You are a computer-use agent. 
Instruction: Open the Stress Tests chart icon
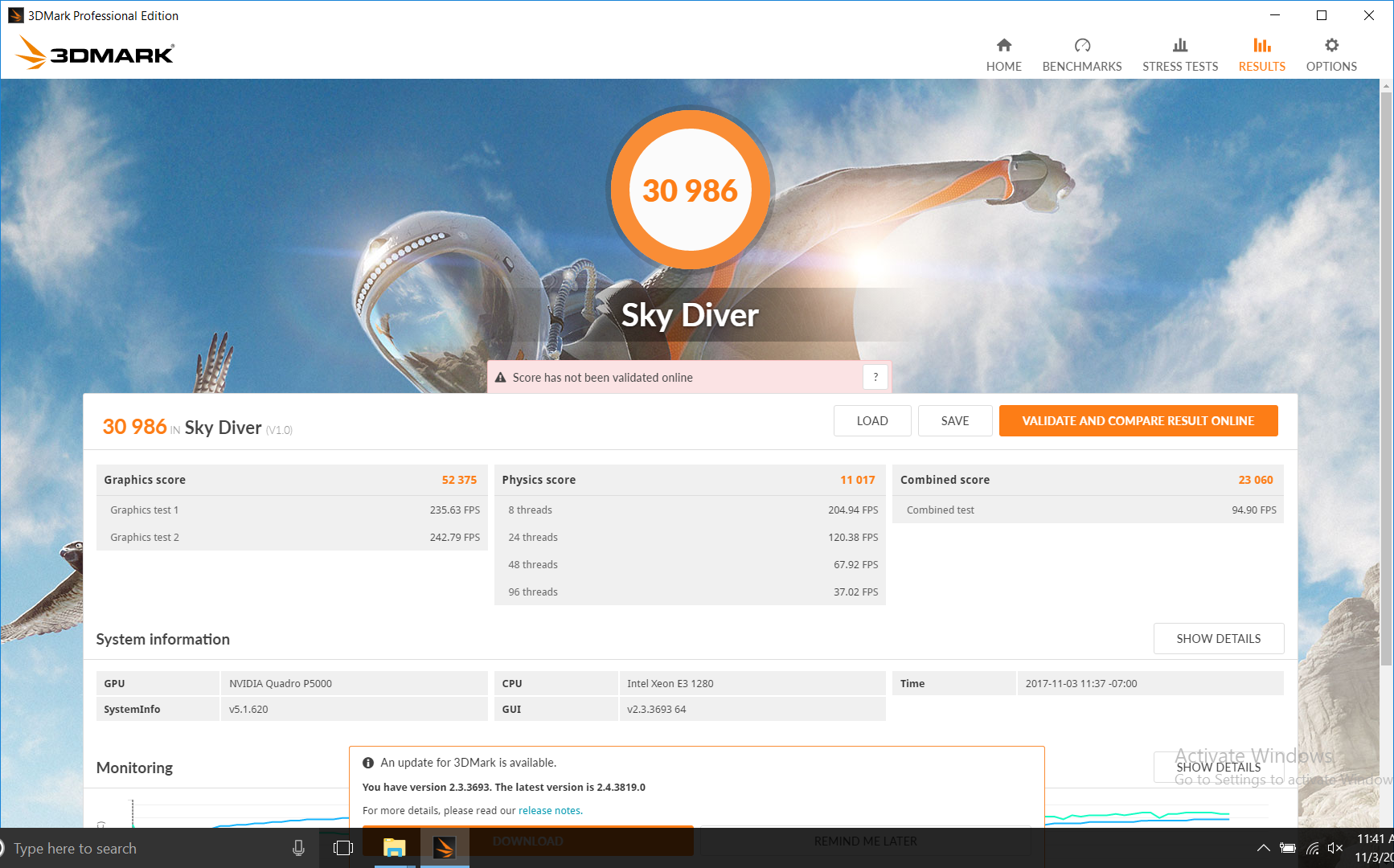coord(1180,45)
